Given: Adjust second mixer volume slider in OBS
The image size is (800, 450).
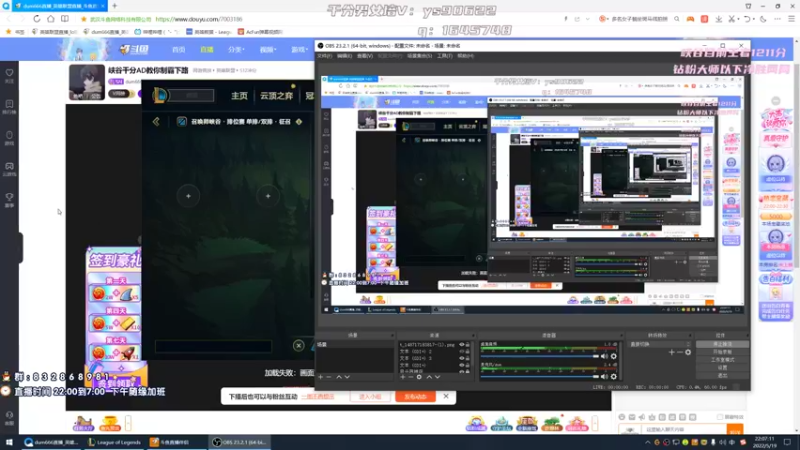Looking at the screenshot, I should pyautogui.click(x=540, y=377).
